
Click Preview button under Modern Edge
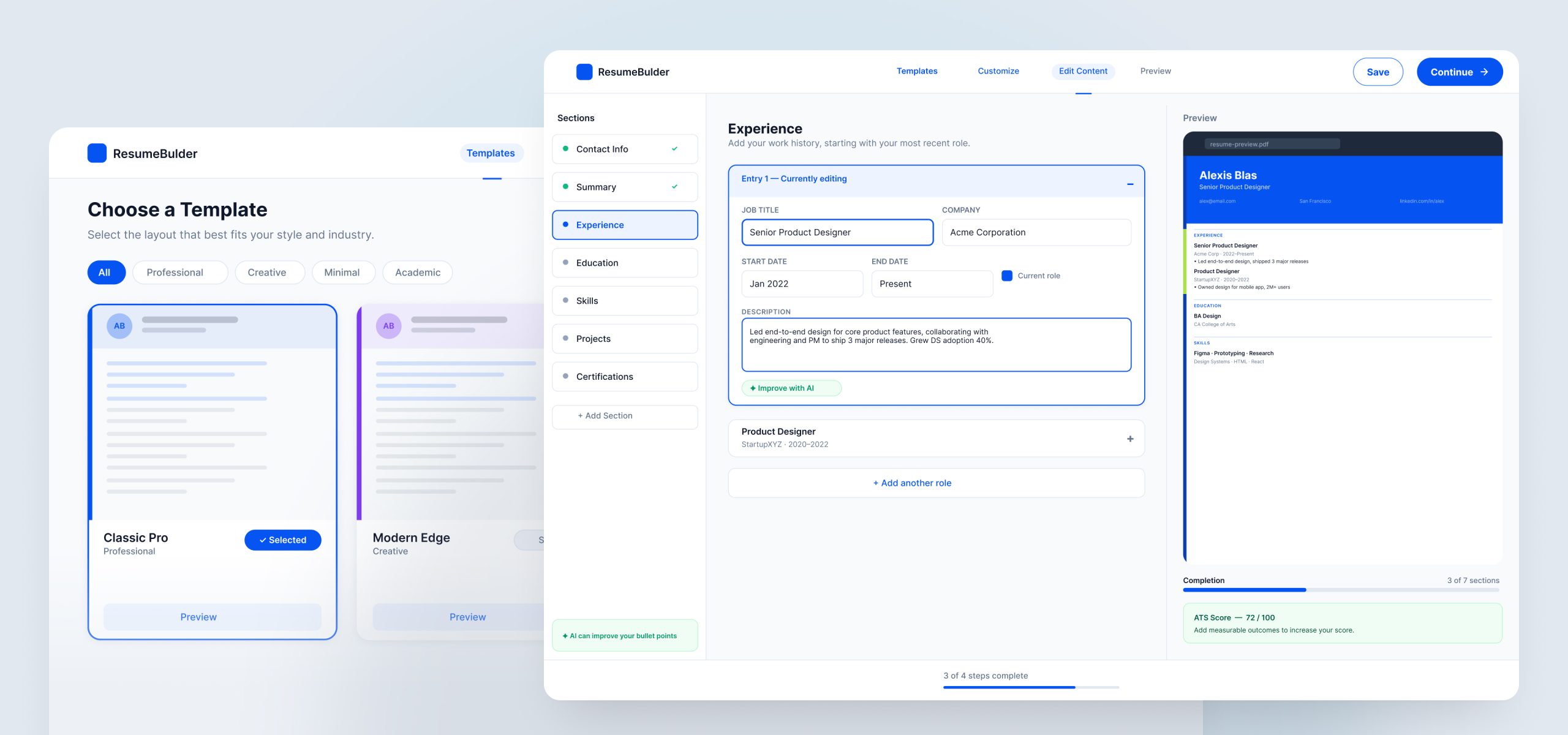pos(459,617)
